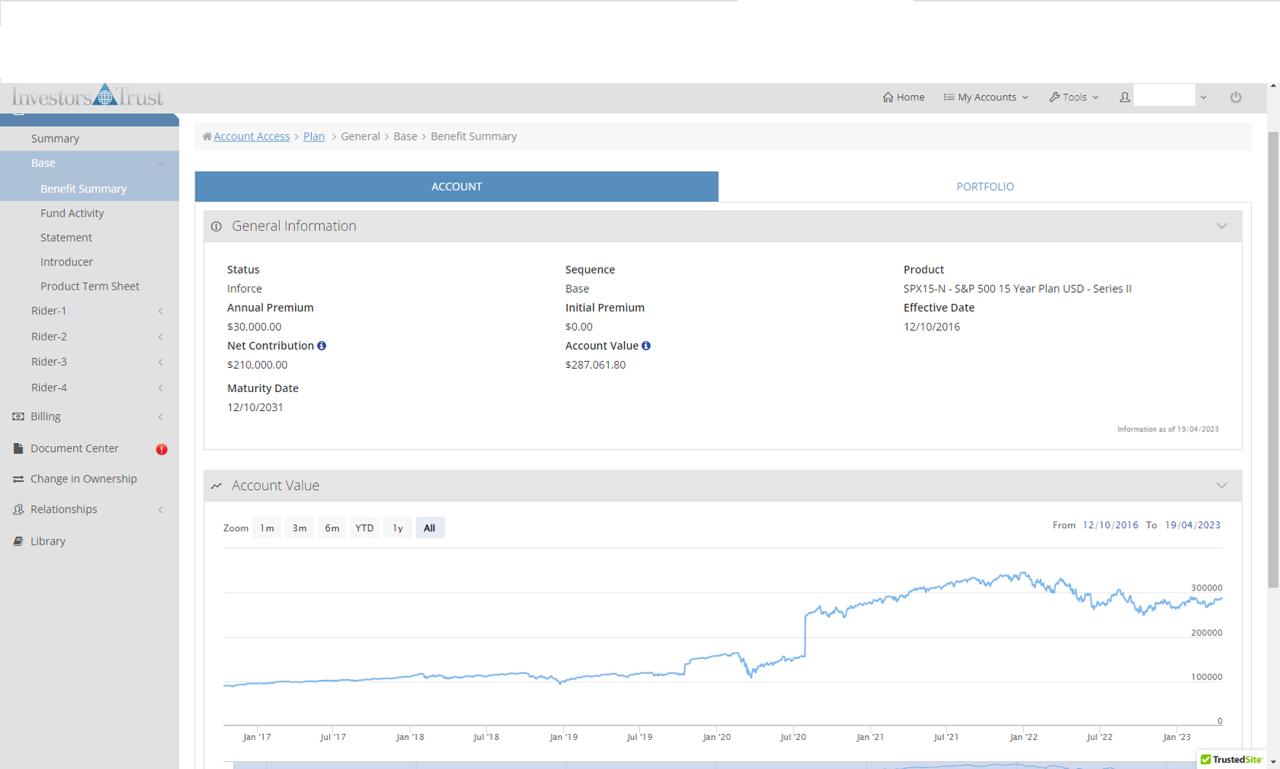Screen dimensions: 1280x769
Task: Select the 1m zoom range
Action: coord(267,528)
